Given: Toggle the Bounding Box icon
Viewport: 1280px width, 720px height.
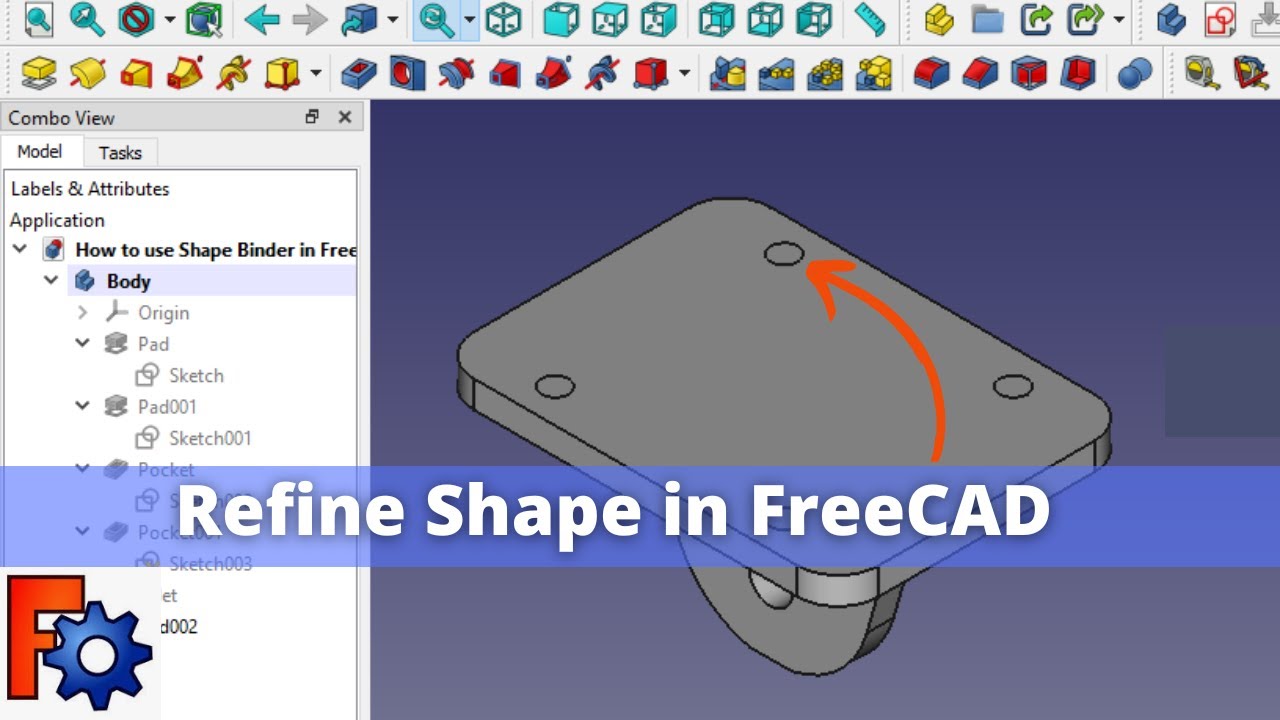Looking at the screenshot, I should [205, 19].
